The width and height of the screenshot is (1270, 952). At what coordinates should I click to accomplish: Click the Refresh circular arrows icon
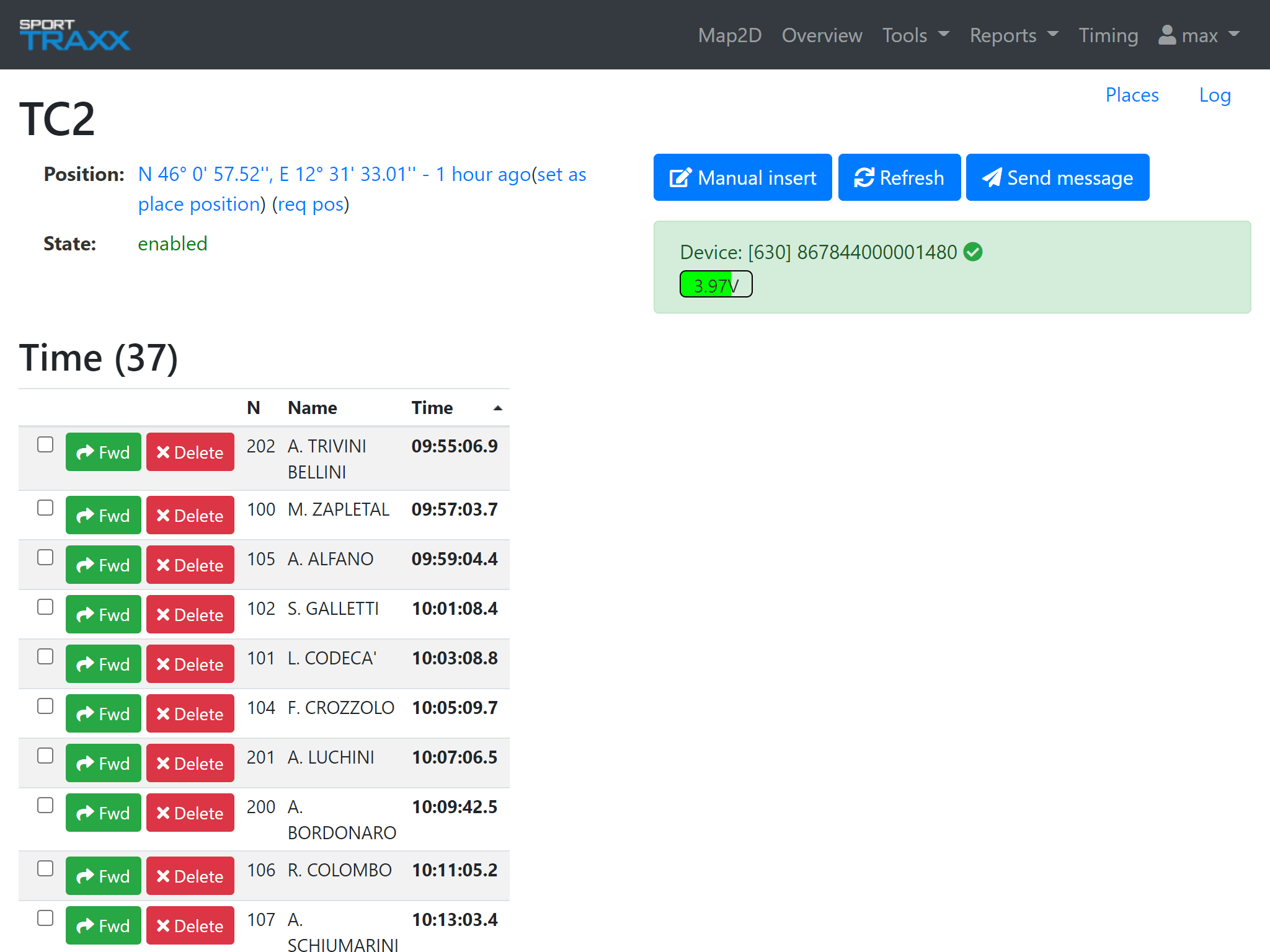(x=864, y=177)
